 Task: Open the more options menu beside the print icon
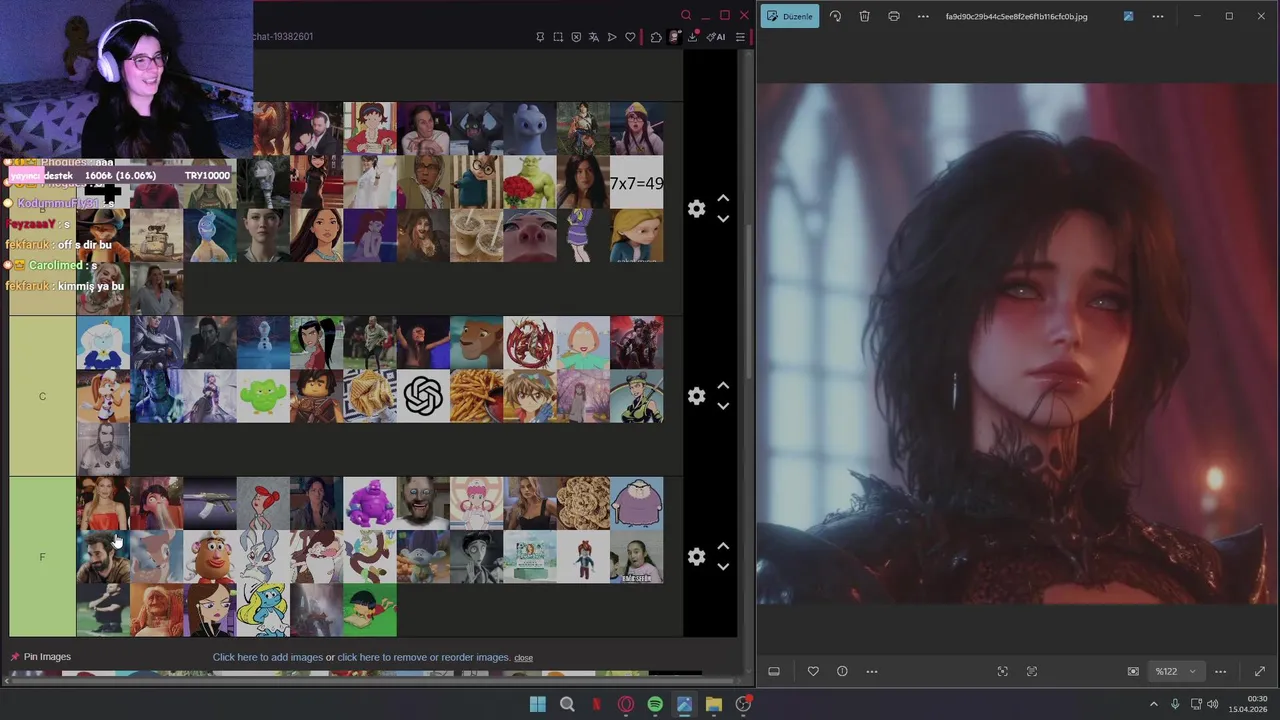(x=923, y=16)
